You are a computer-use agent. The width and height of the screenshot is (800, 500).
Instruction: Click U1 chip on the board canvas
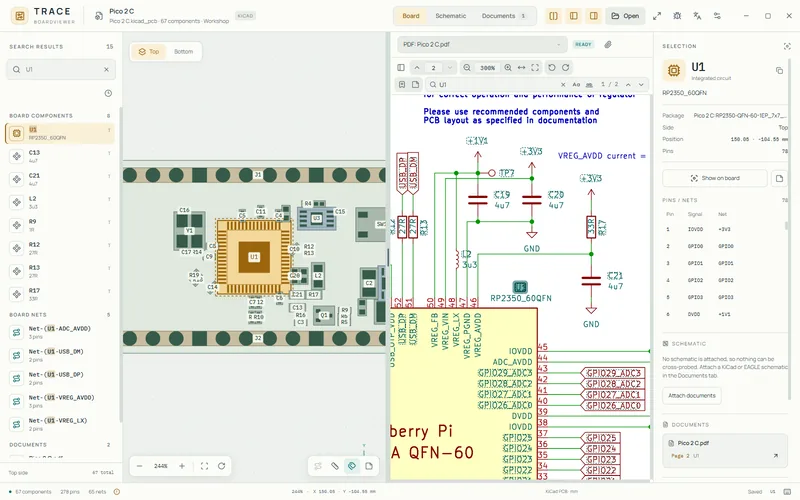[254, 257]
